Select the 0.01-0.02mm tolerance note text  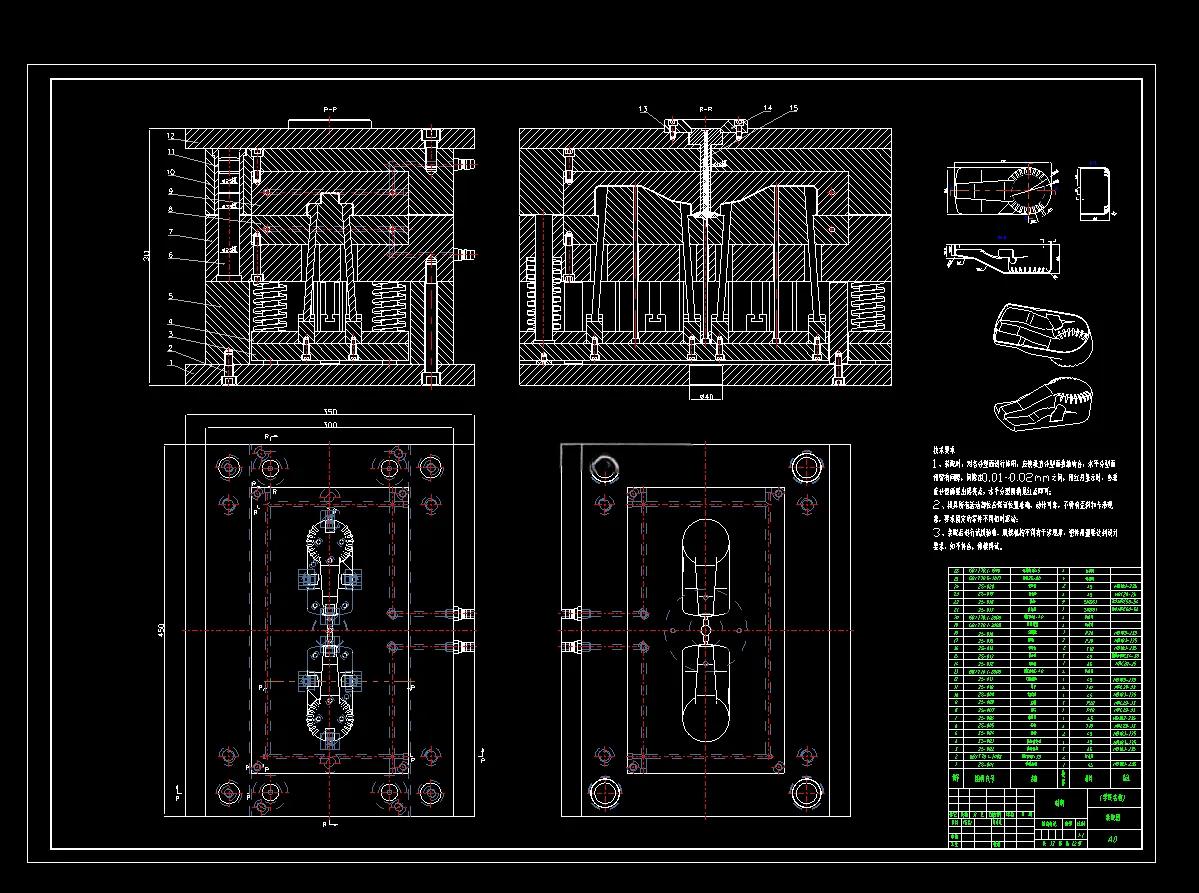click(1014, 478)
